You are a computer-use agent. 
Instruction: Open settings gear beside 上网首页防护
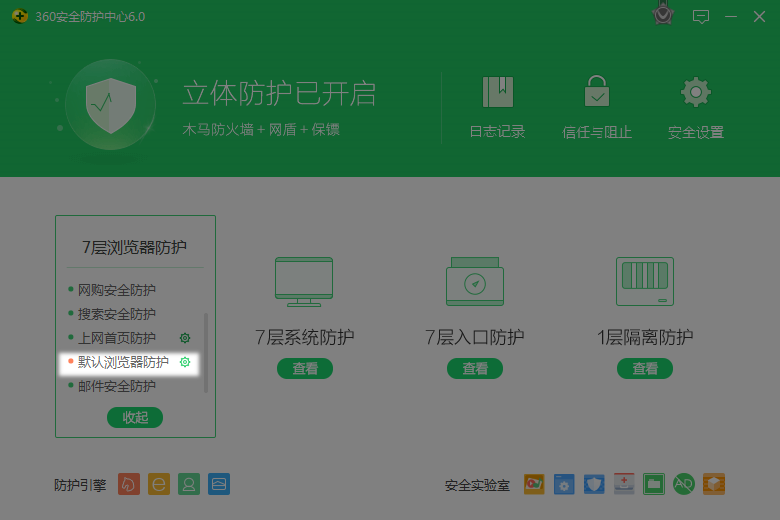click(185, 338)
